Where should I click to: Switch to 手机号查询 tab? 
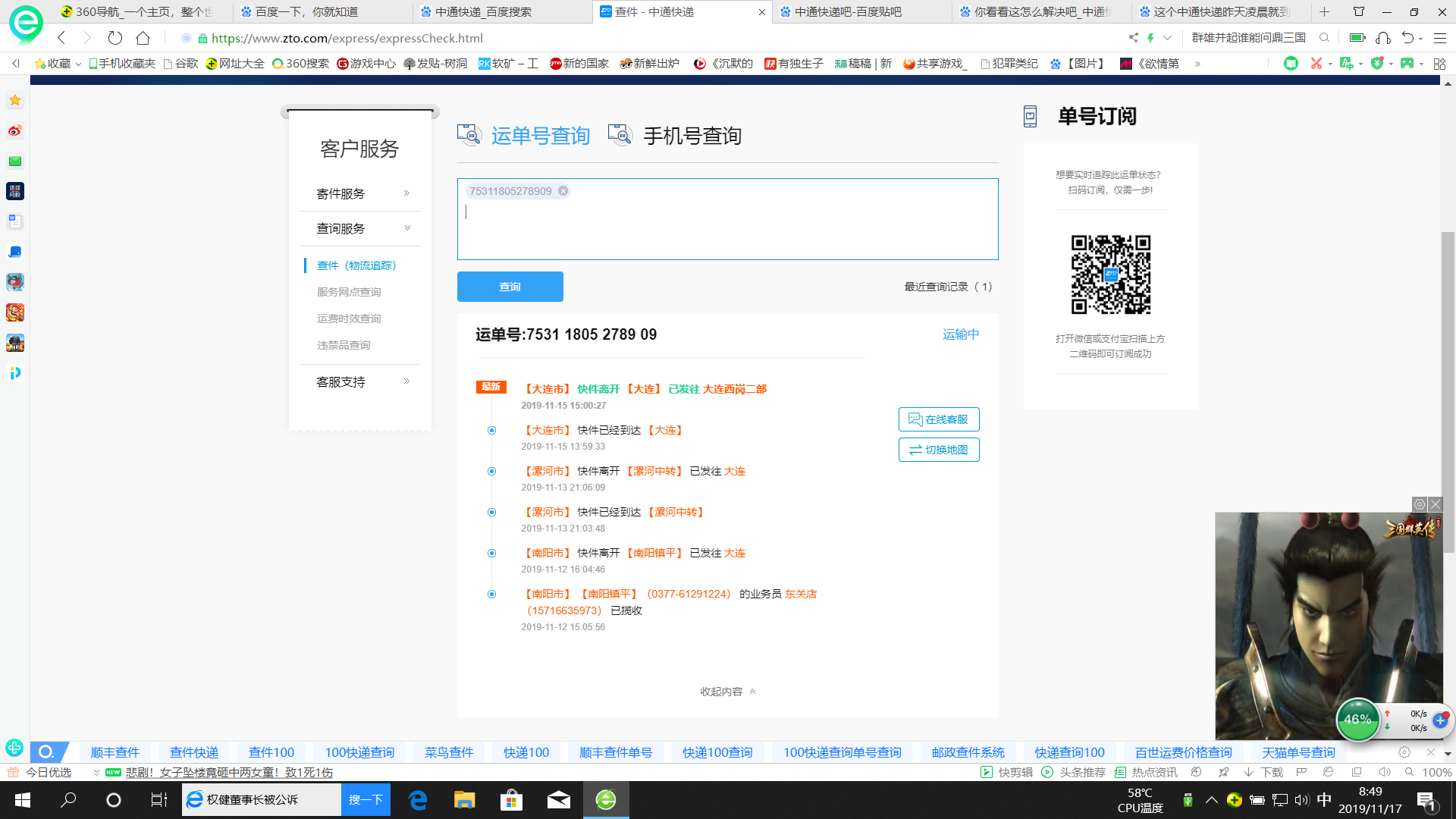click(x=692, y=136)
